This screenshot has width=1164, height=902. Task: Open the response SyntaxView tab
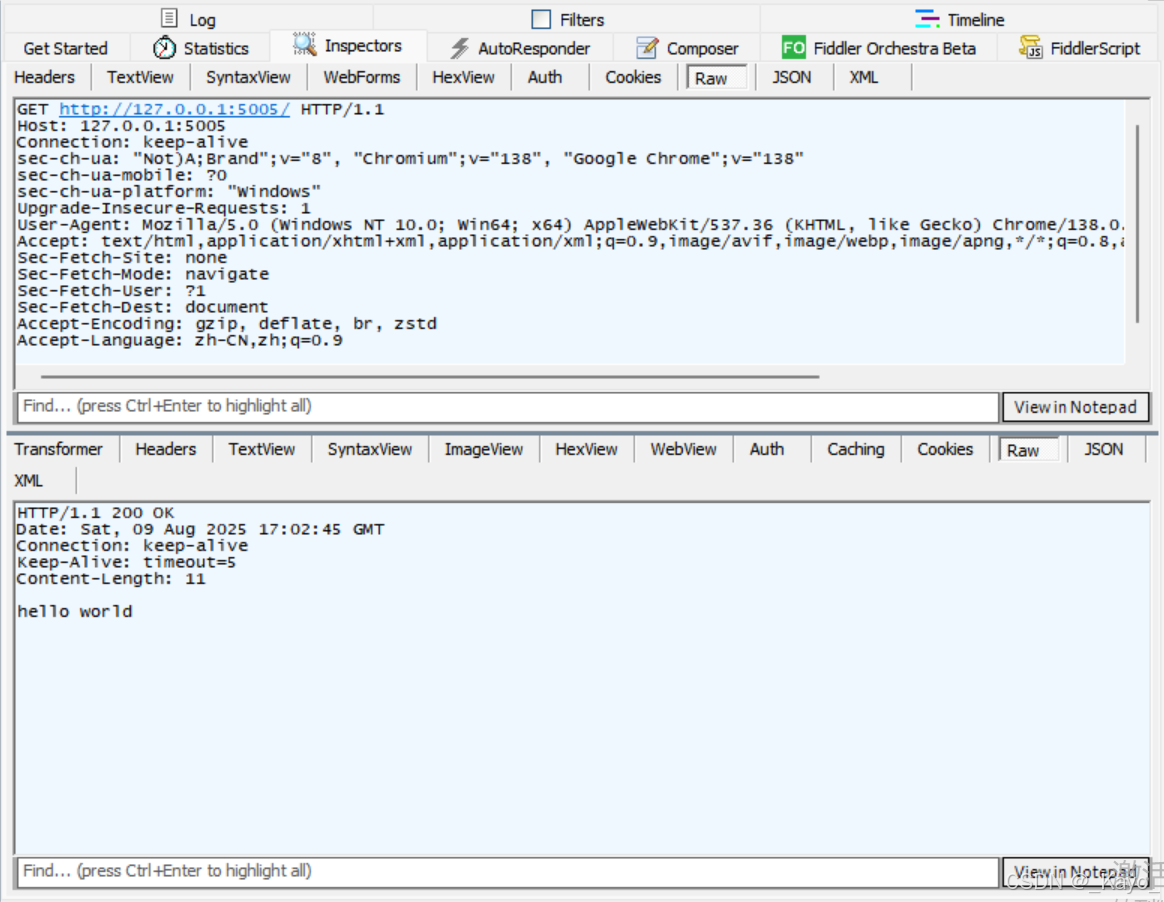(x=370, y=449)
